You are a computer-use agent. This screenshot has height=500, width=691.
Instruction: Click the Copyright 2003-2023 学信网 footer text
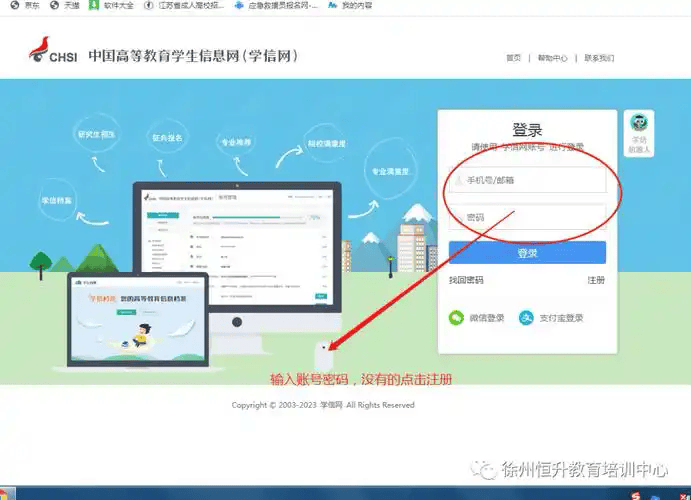click(x=323, y=405)
